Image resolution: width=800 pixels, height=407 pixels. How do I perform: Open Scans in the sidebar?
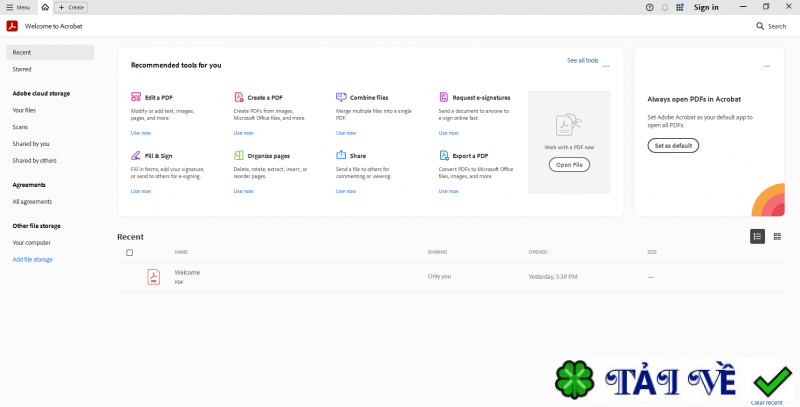click(x=20, y=127)
